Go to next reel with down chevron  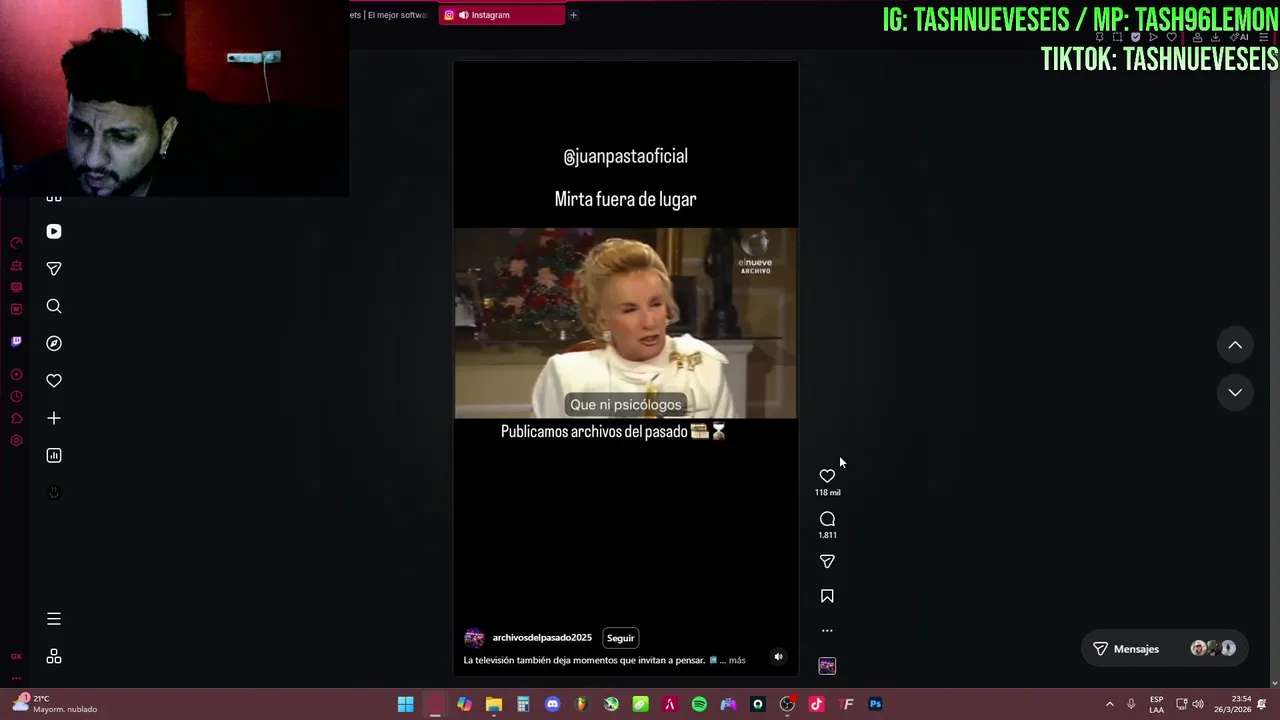(x=1235, y=392)
